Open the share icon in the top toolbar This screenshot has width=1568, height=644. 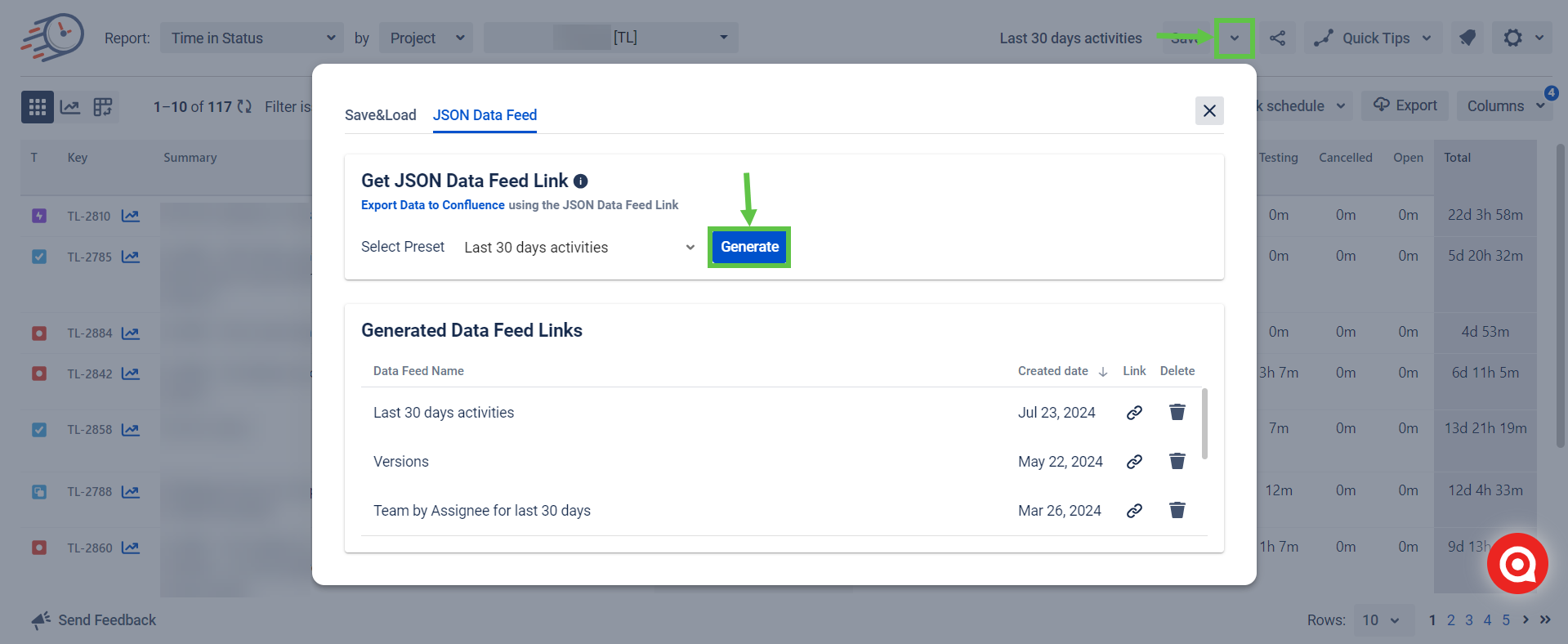pyautogui.click(x=1277, y=38)
